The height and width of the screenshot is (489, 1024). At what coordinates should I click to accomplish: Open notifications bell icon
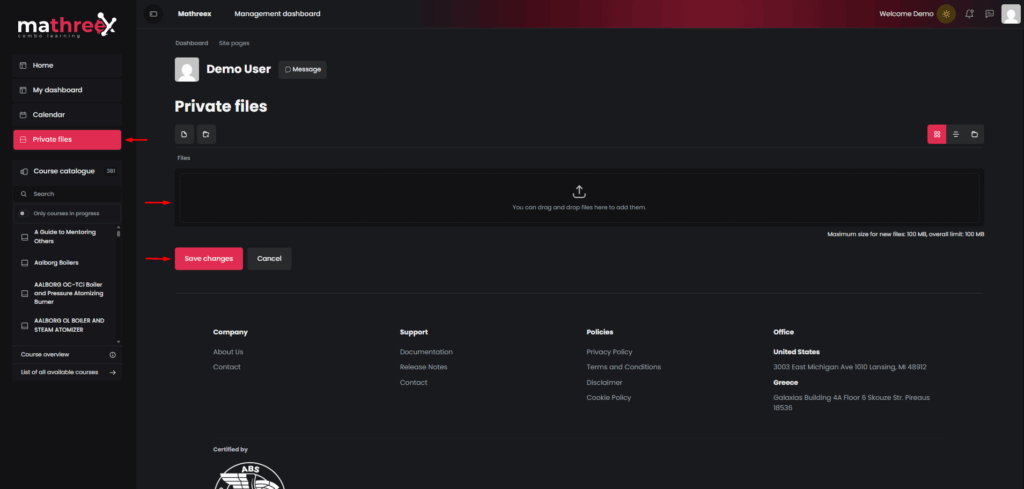tap(969, 14)
